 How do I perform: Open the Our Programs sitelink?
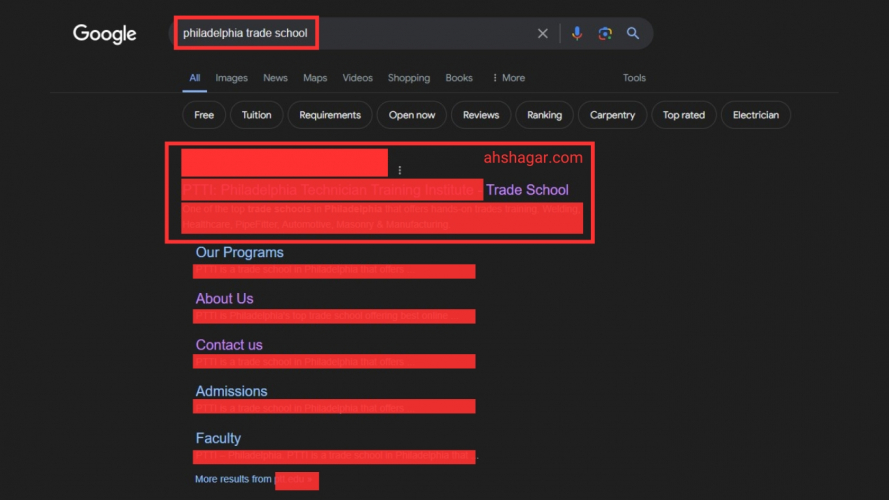pyautogui.click(x=239, y=252)
